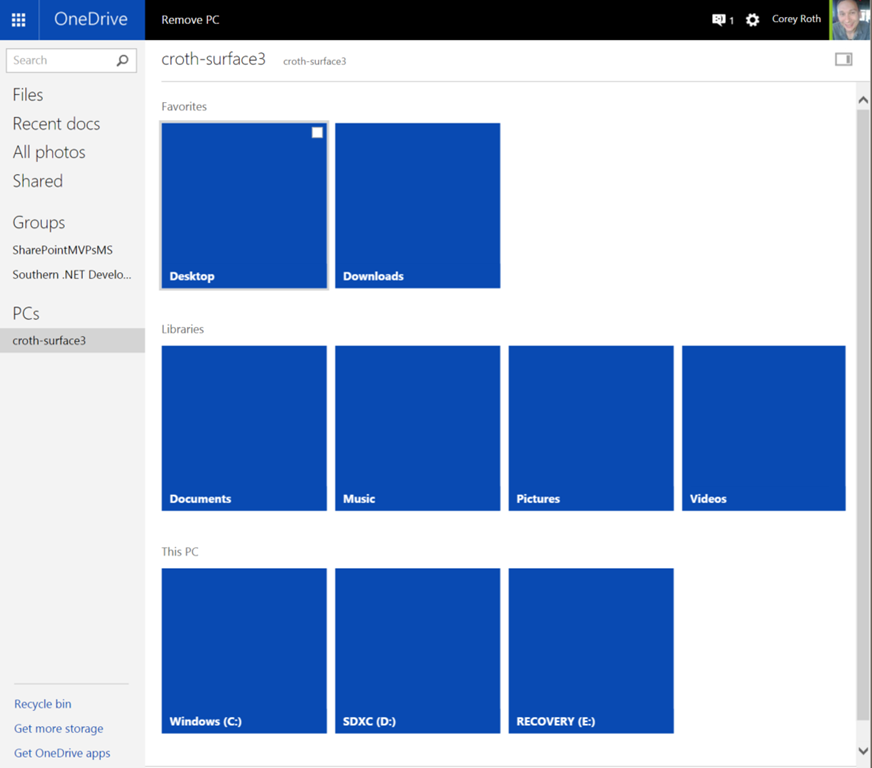Screen dimensions: 872x768
Task: Tick the Desktop tile checkbox
Action: click(x=317, y=132)
